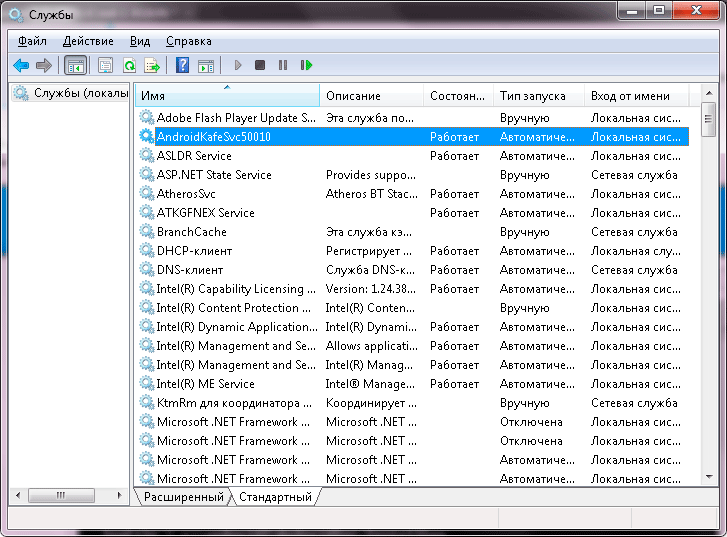727x537 pixels.
Task: Click the Back arrow toolbar icon
Action: [21, 66]
